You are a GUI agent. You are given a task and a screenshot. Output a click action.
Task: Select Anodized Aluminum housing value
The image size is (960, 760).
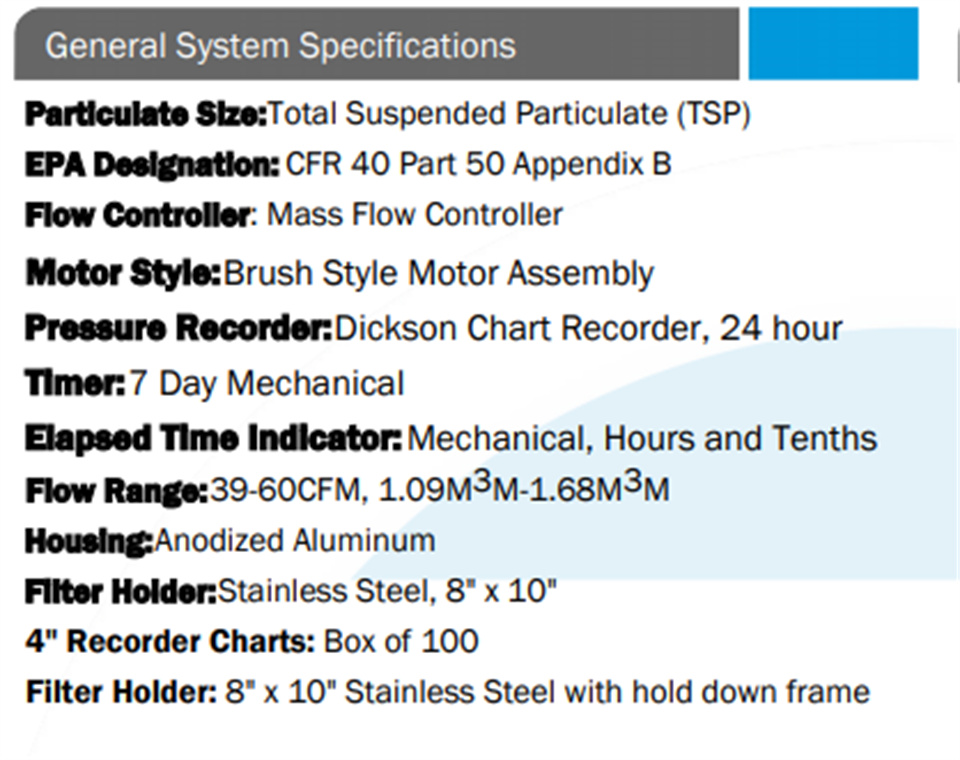[295, 541]
